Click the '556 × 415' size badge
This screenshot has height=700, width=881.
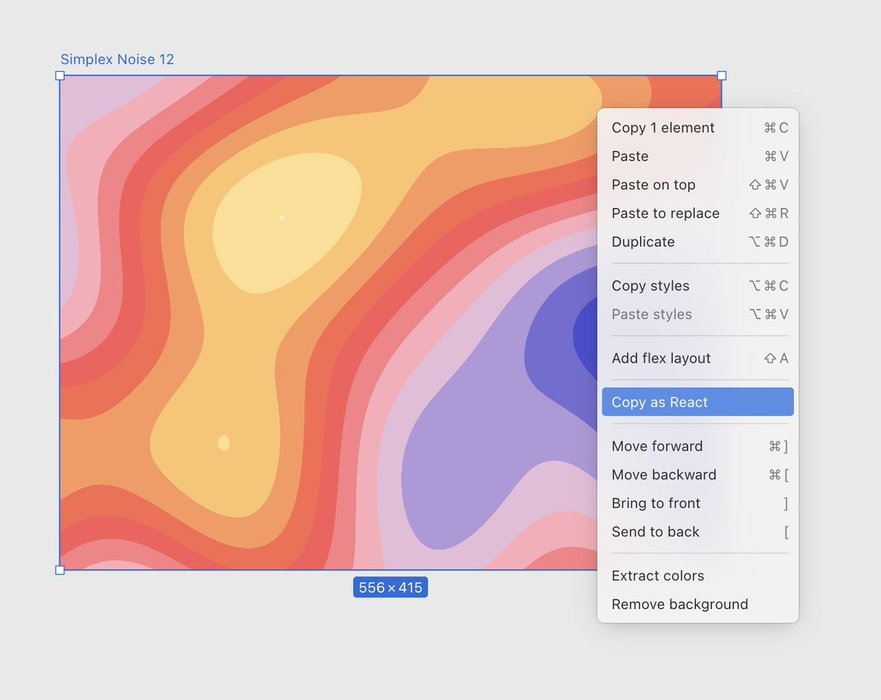(390, 588)
